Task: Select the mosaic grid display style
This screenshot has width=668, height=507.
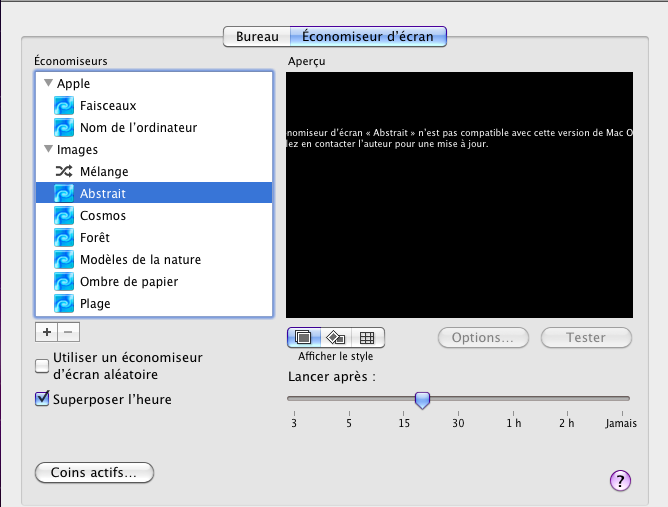Action: [368, 337]
